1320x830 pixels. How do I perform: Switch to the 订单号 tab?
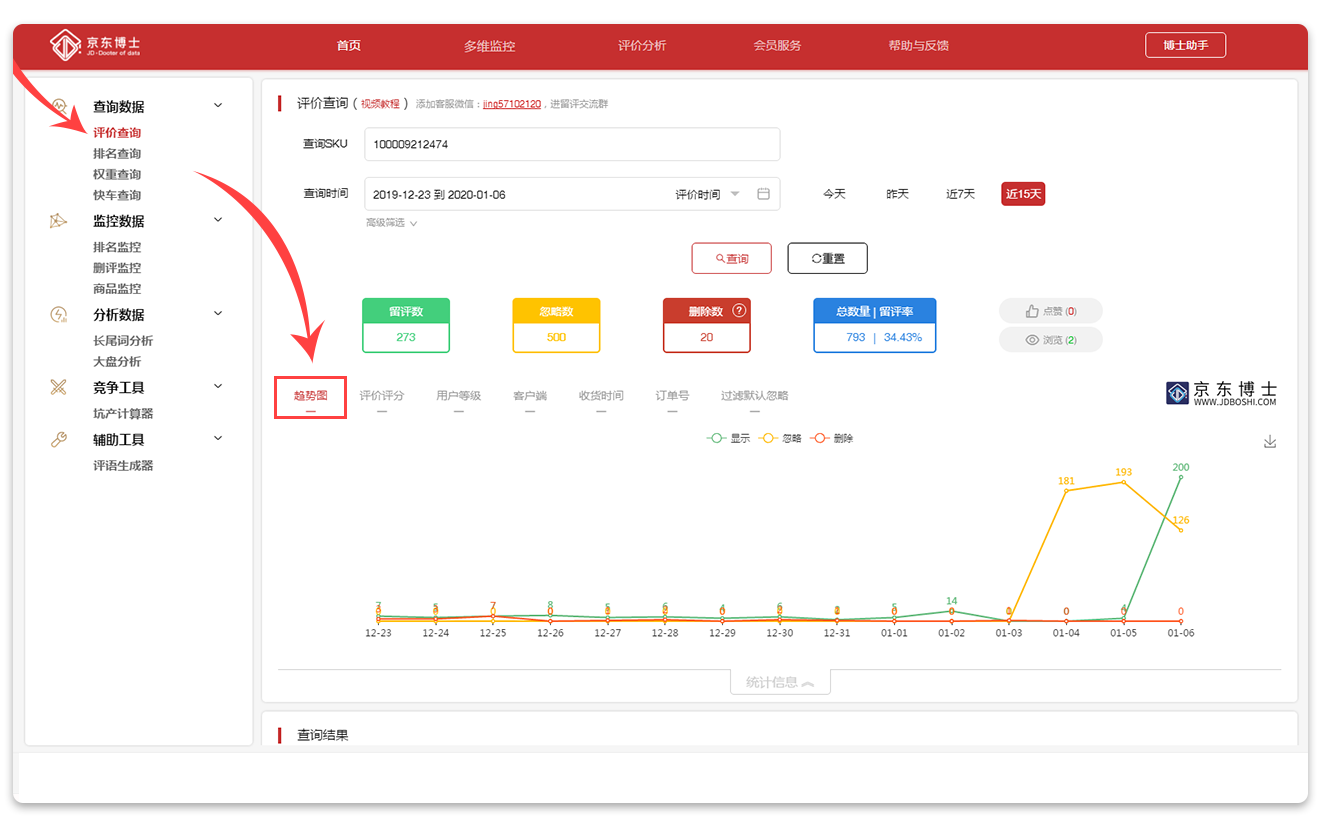[672, 396]
